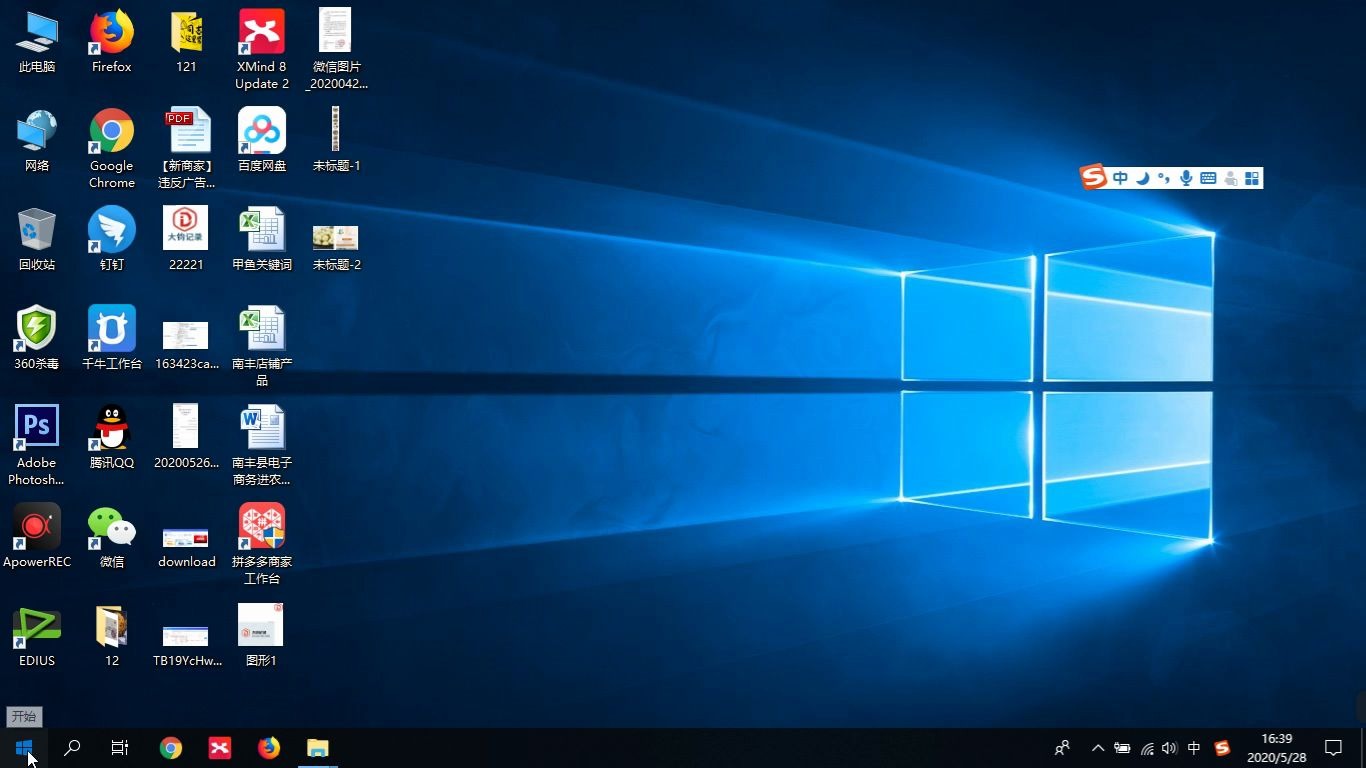The image size is (1366, 768).
Task: Select the 此电脑 desktop icon
Action: coord(37,42)
